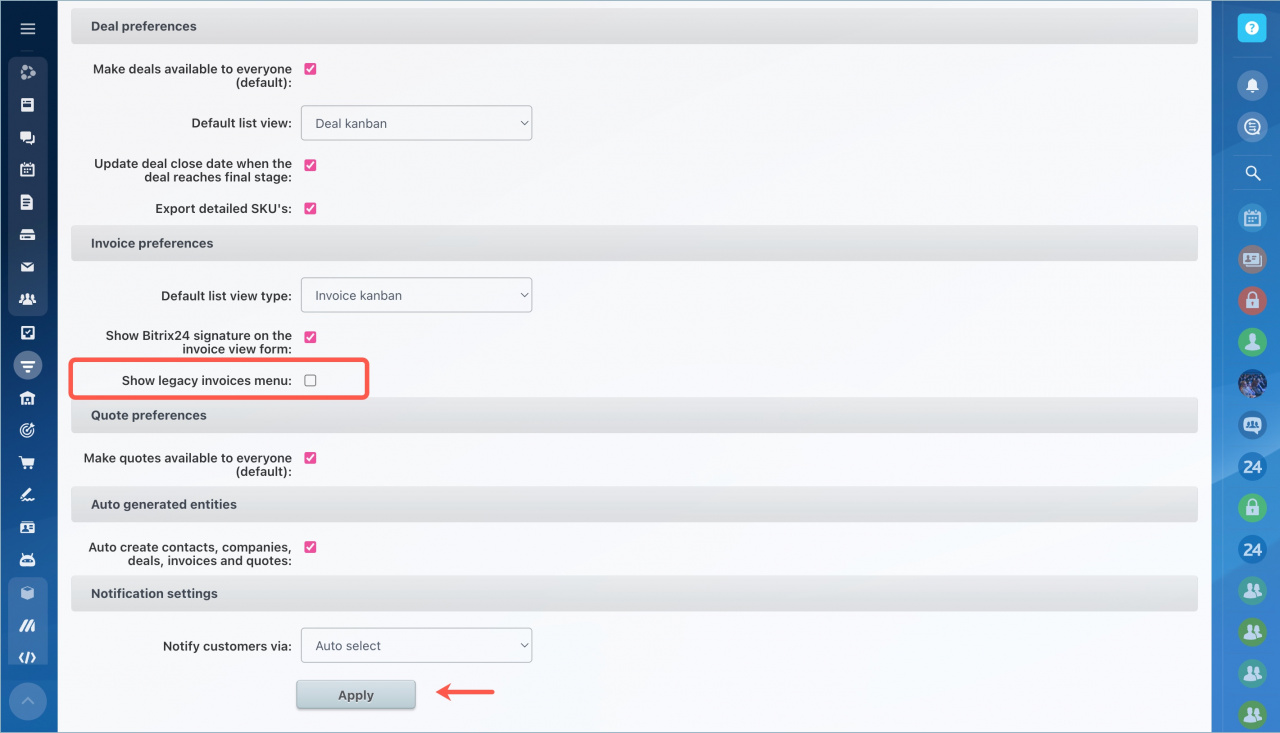Click the Default list view type label
Viewport: 1280px width, 733px height.
227,296
